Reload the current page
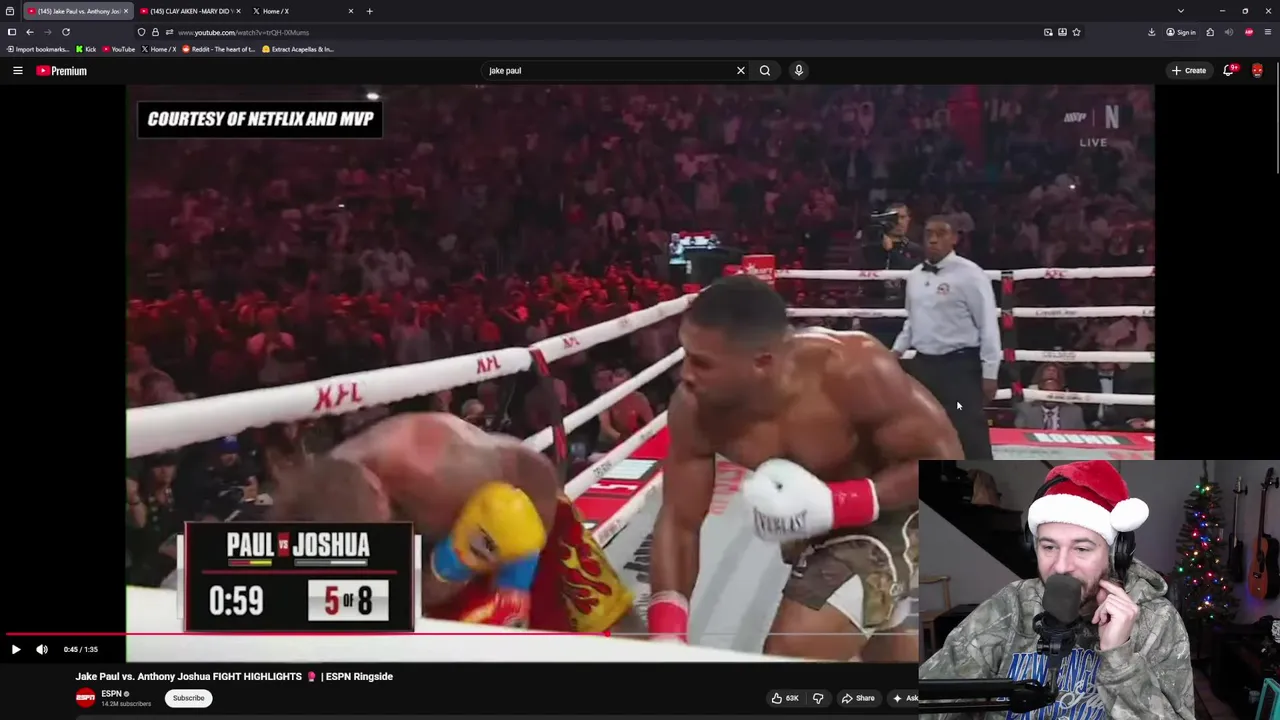1280x720 pixels. (x=66, y=32)
